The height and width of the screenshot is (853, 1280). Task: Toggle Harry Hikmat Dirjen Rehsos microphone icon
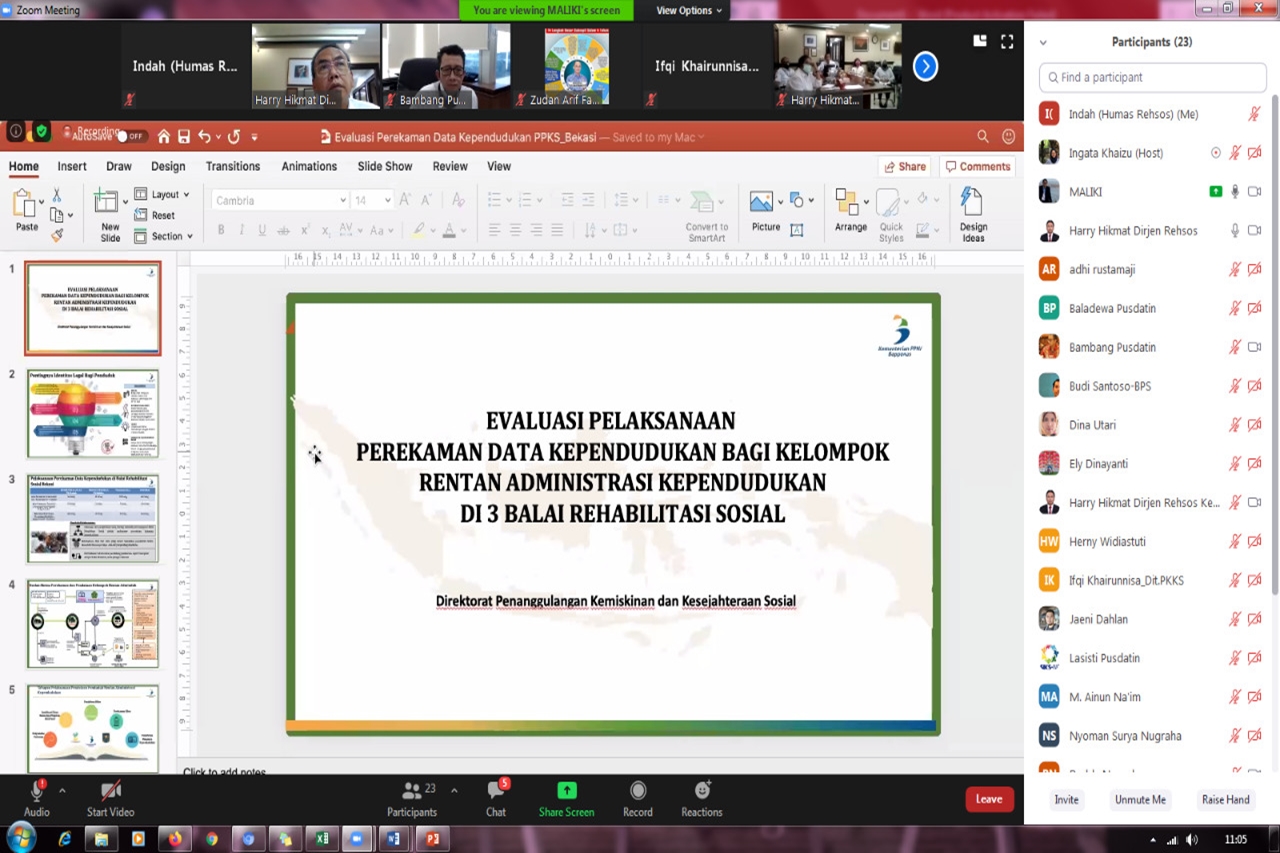(x=1235, y=231)
